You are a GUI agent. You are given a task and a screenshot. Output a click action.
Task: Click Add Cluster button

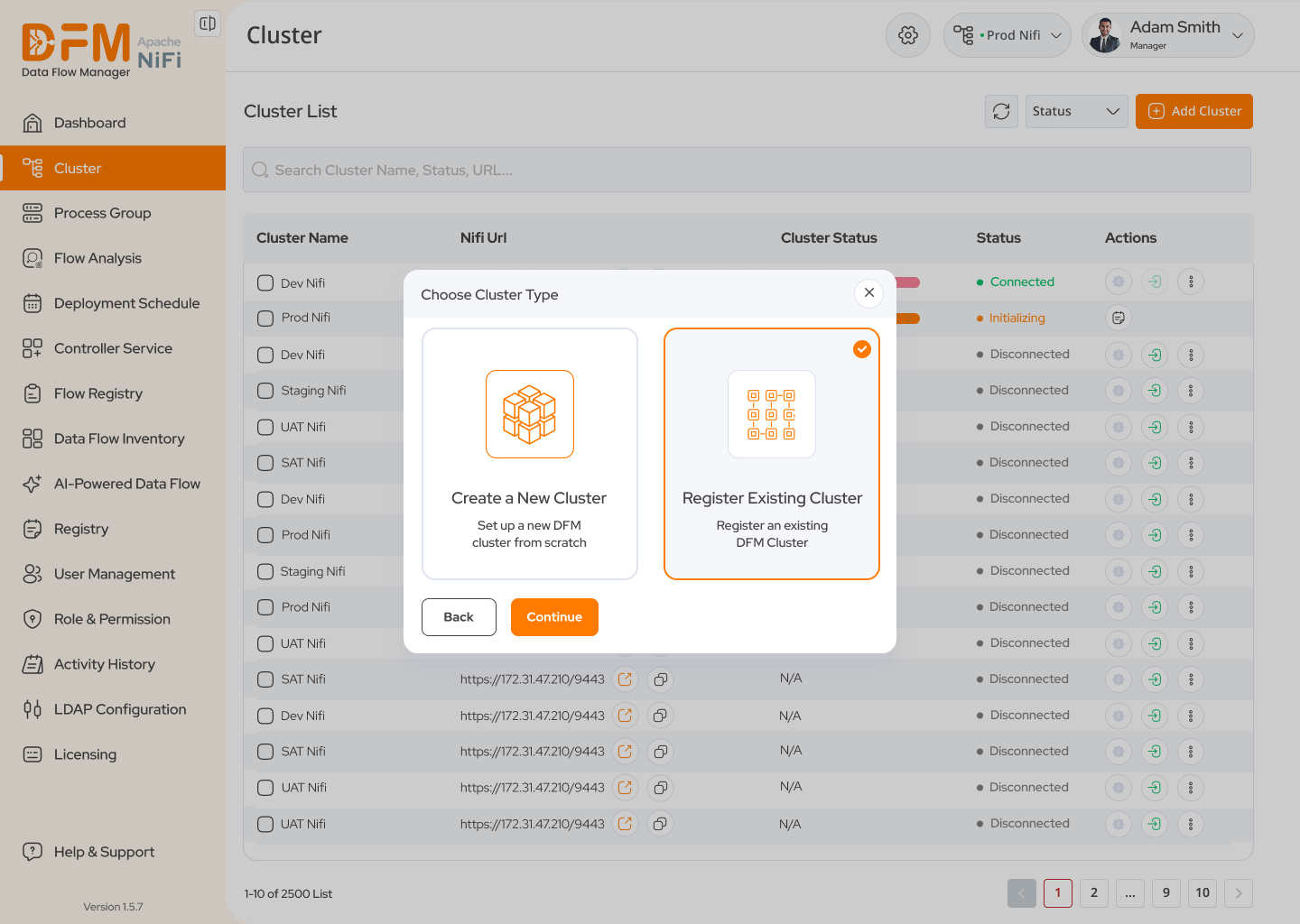1194,111
